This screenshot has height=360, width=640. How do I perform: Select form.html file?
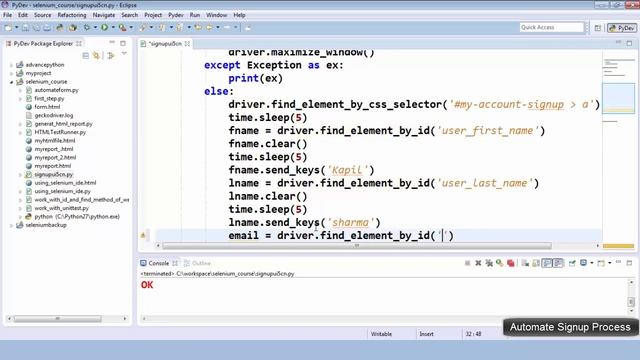(x=47, y=107)
